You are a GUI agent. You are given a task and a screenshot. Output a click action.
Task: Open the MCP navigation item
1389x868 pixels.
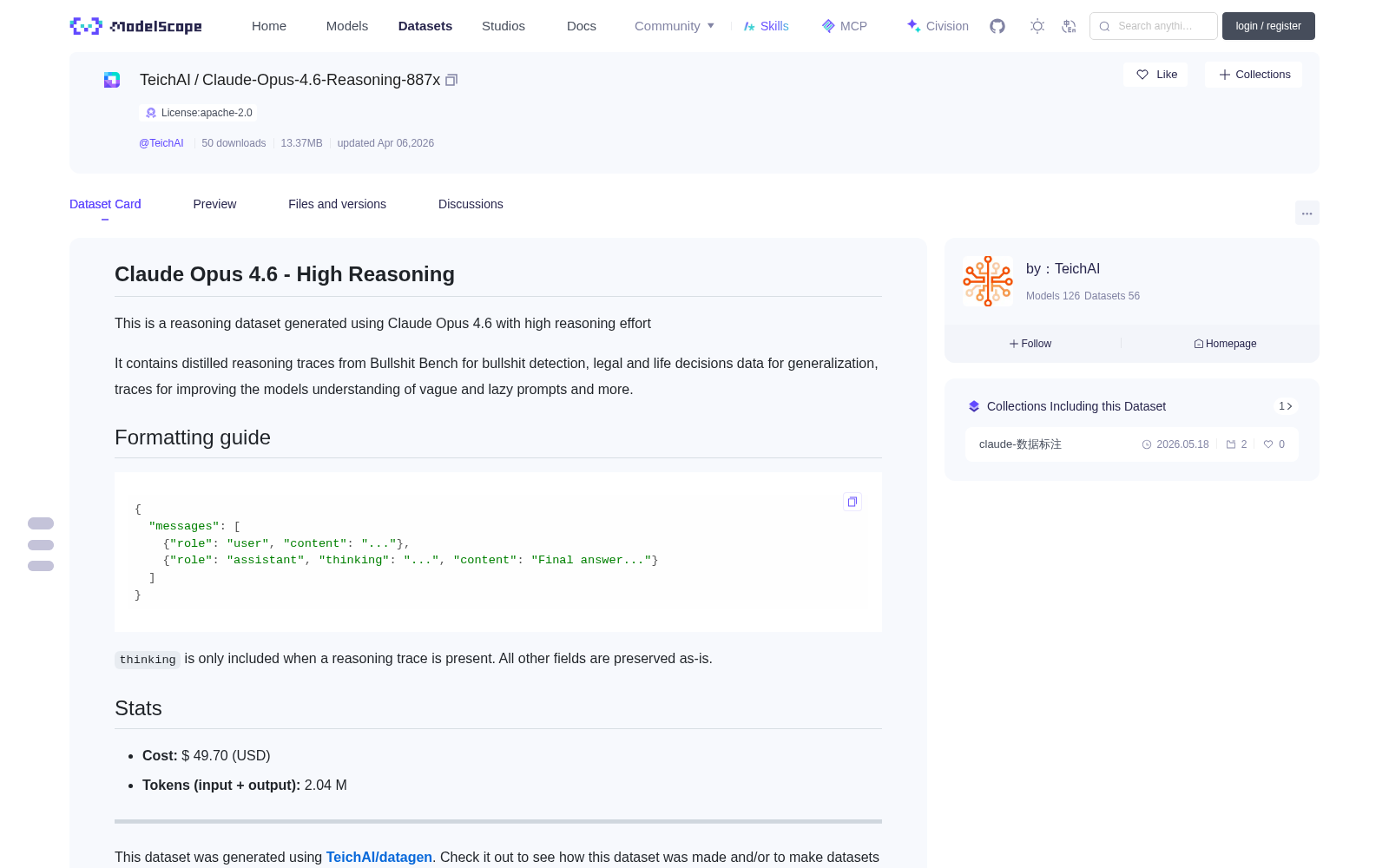pyautogui.click(x=845, y=26)
